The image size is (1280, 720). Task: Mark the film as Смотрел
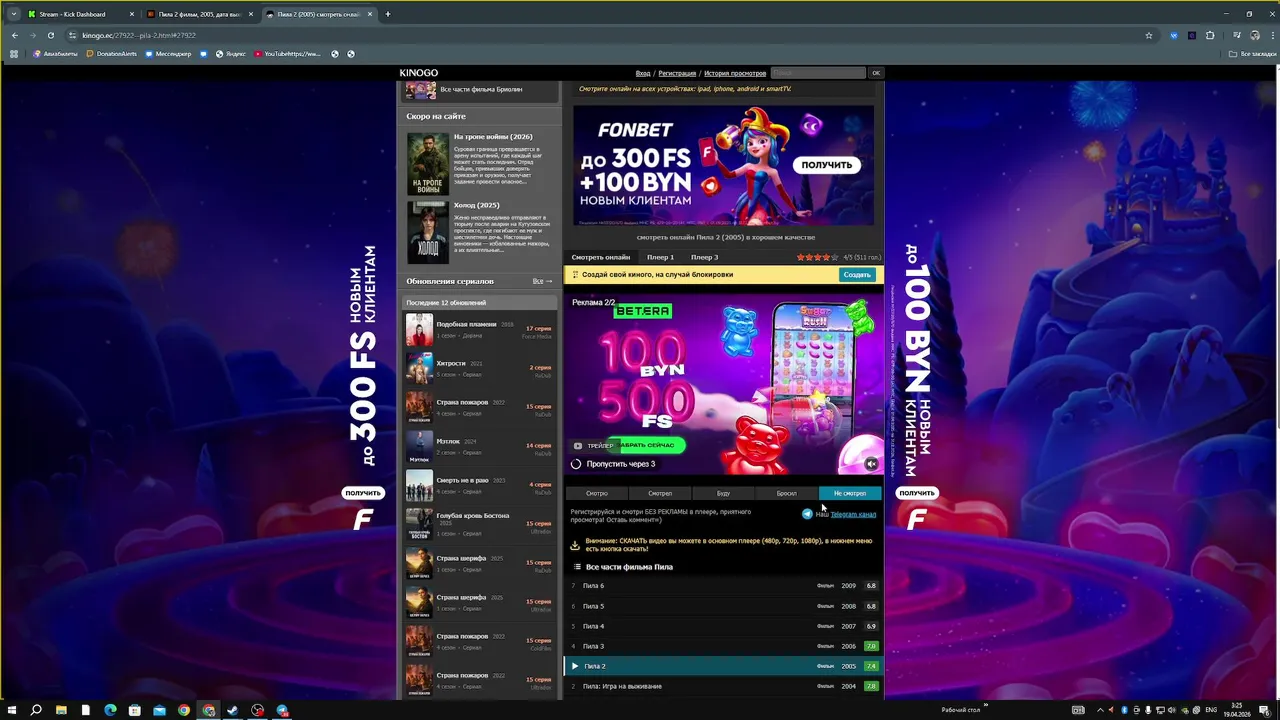click(660, 493)
